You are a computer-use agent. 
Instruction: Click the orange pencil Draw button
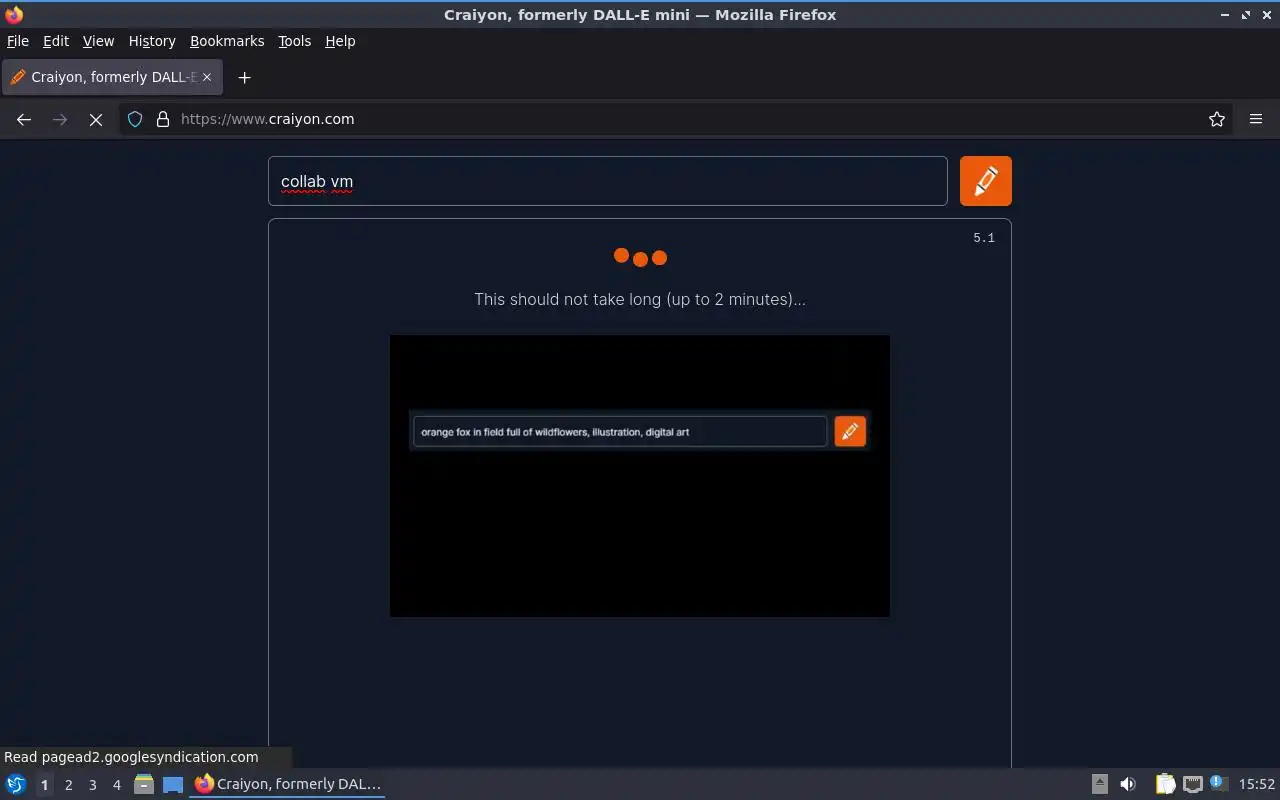tap(985, 181)
